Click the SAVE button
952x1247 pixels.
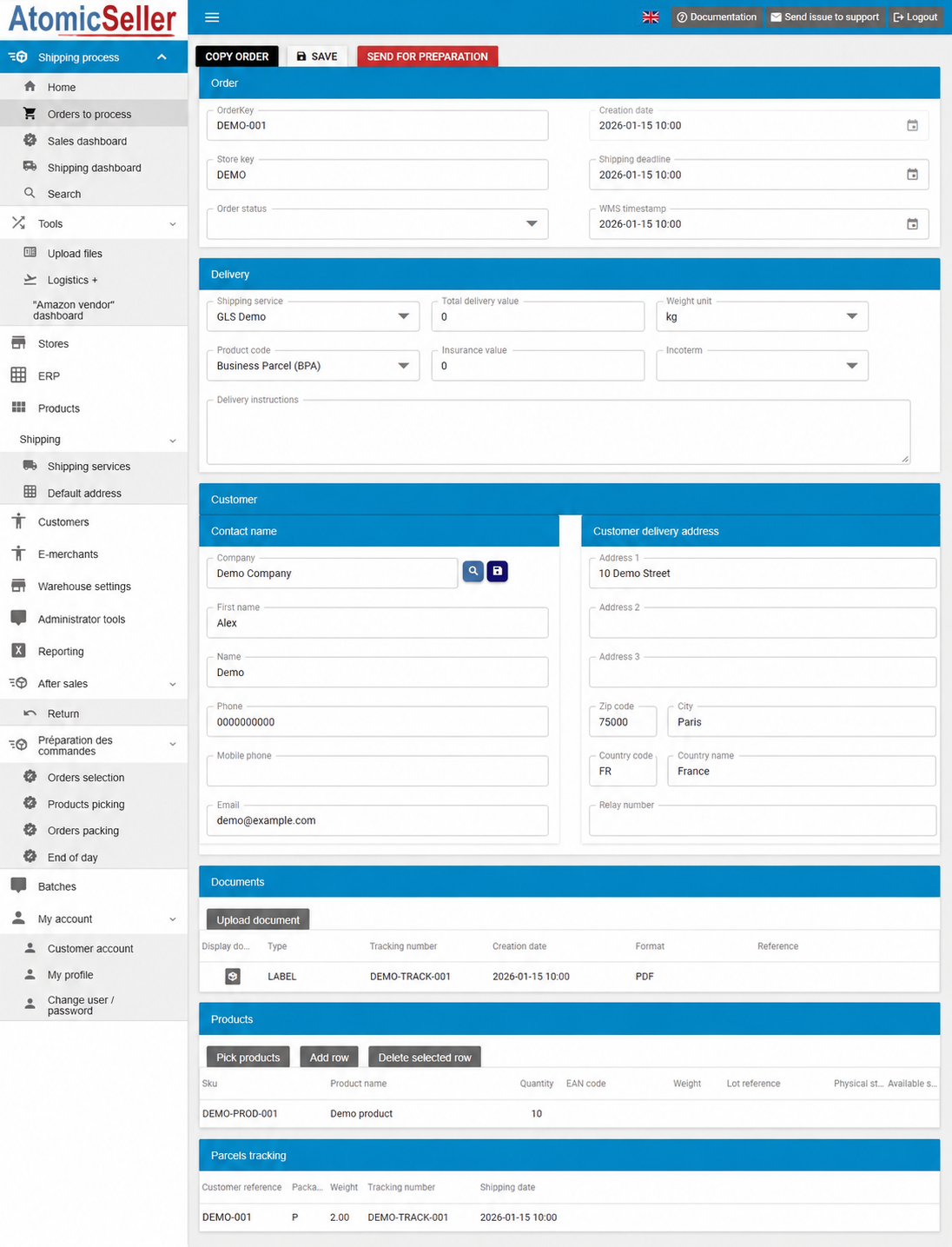pyautogui.click(x=317, y=56)
